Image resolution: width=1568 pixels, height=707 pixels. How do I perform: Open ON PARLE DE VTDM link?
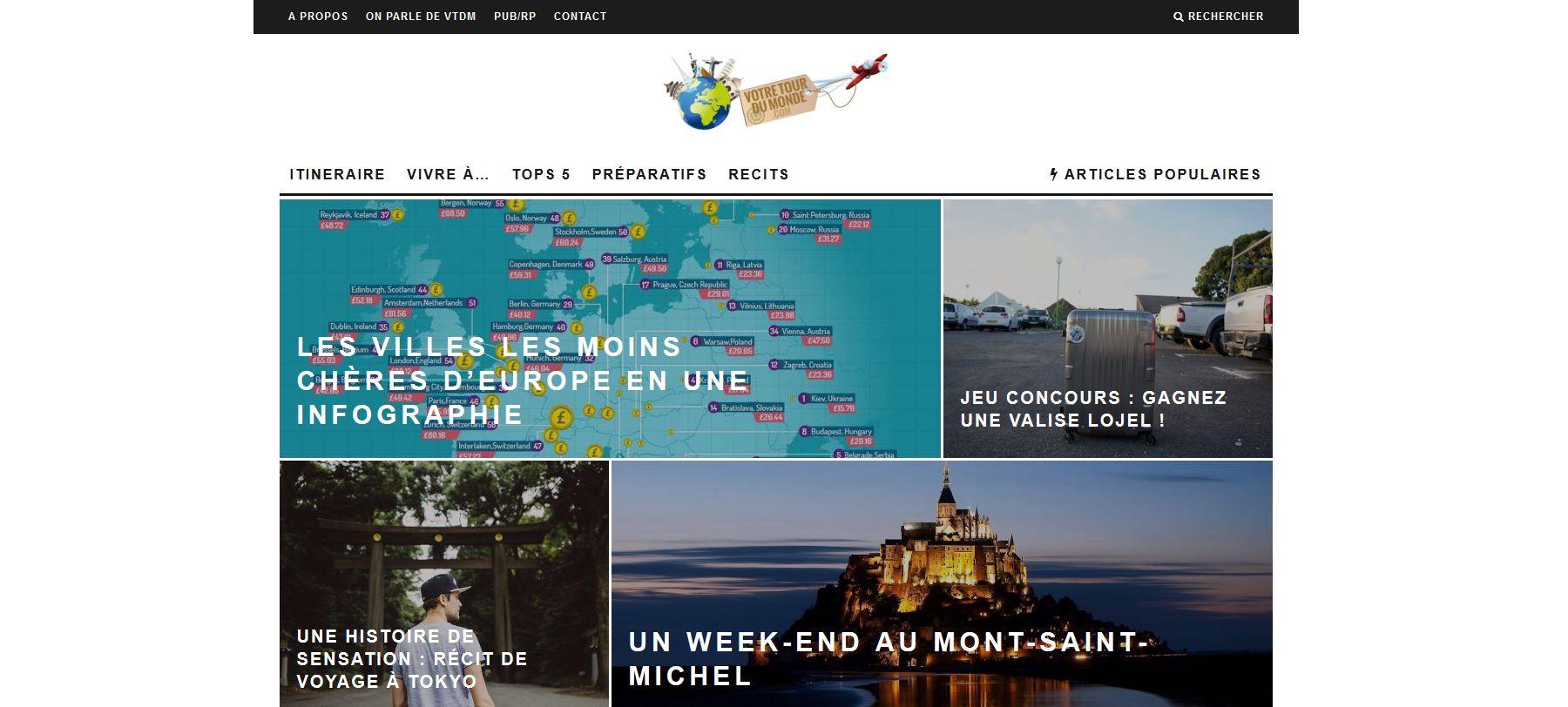coord(421,17)
